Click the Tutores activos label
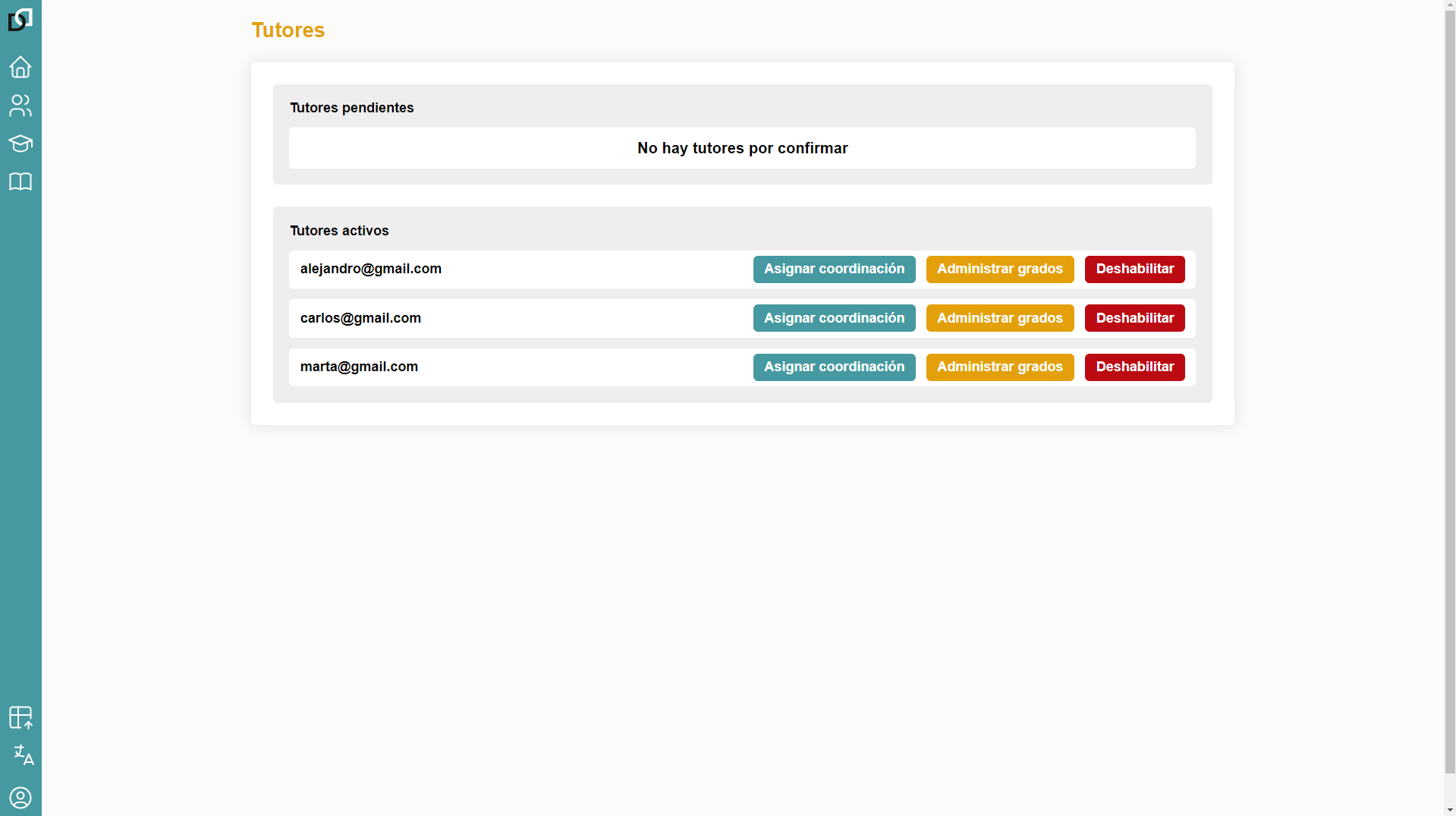This screenshot has width=1456, height=816. 339,231
